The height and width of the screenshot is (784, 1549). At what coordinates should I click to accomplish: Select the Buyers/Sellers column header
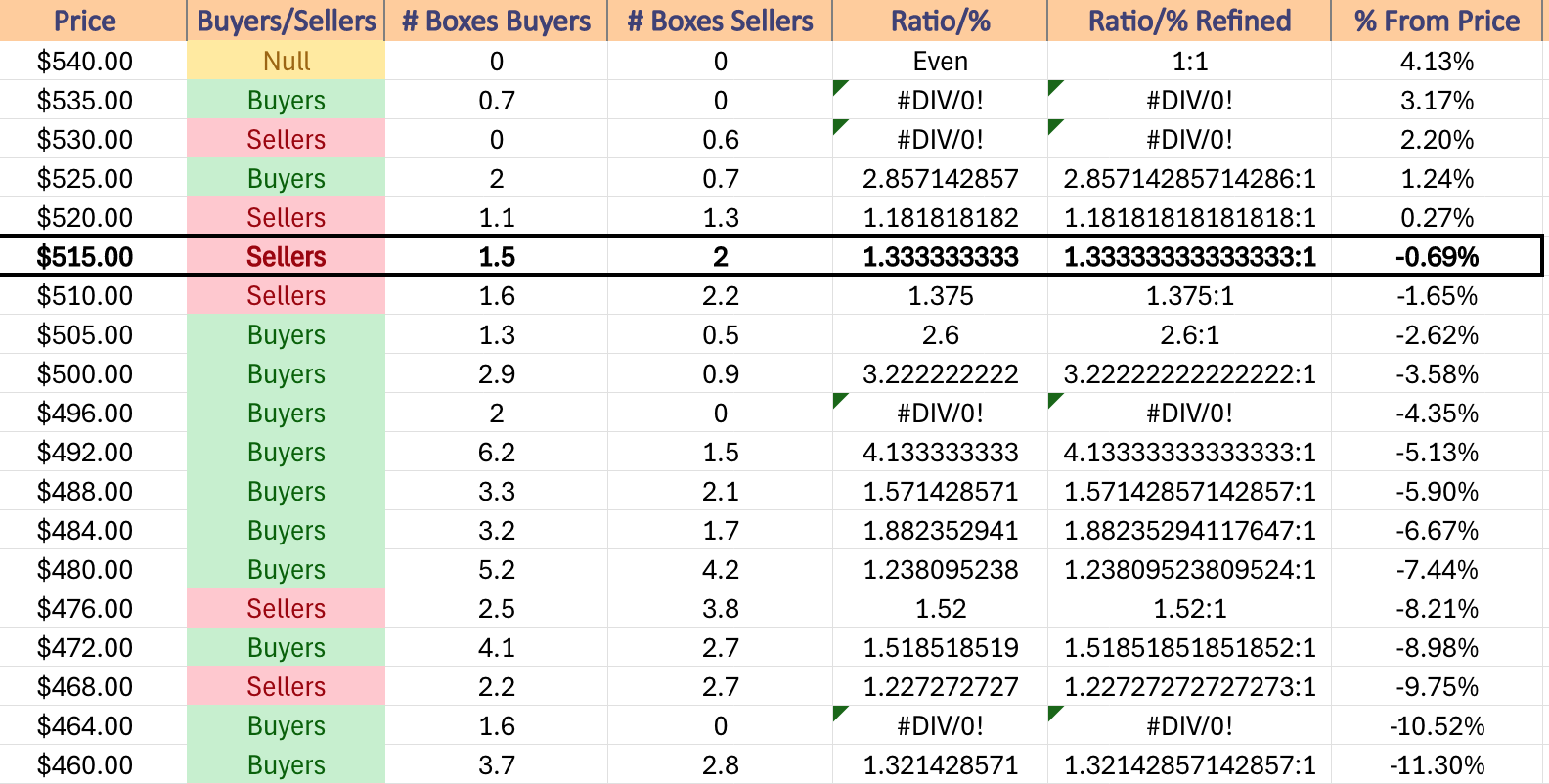[x=286, y=21]
